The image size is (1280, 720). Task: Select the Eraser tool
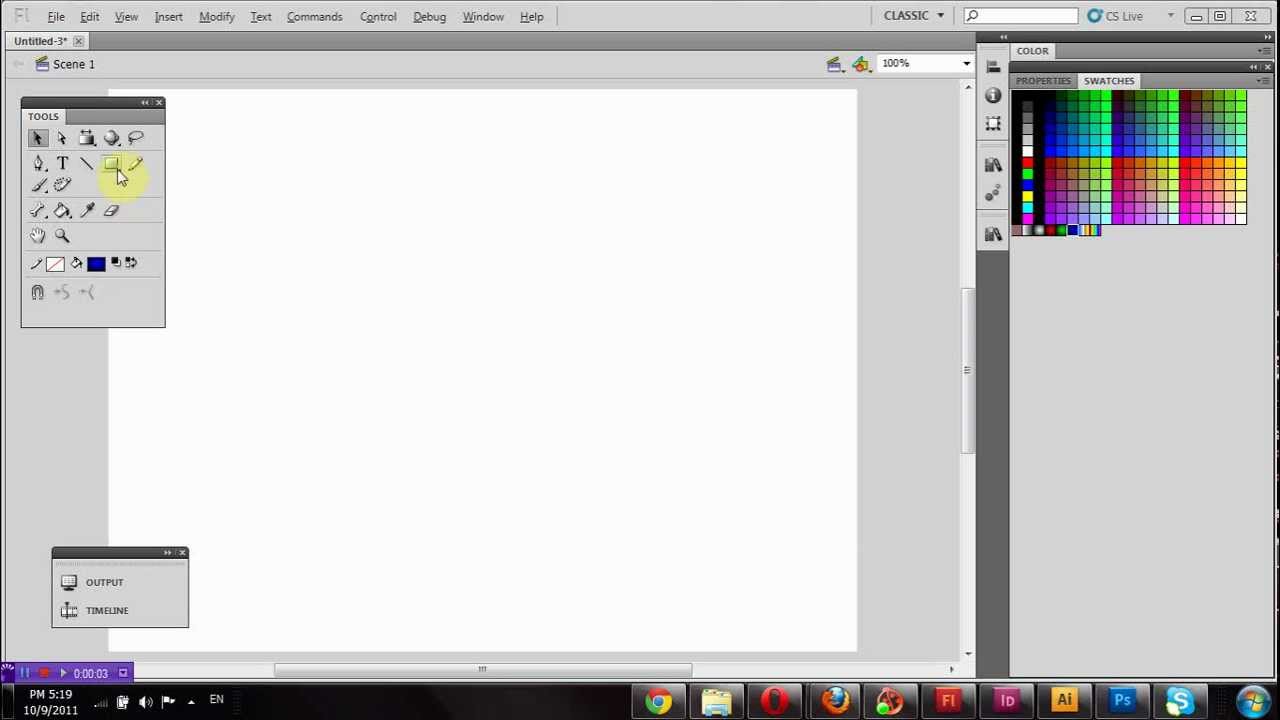[x=111, y=211]
